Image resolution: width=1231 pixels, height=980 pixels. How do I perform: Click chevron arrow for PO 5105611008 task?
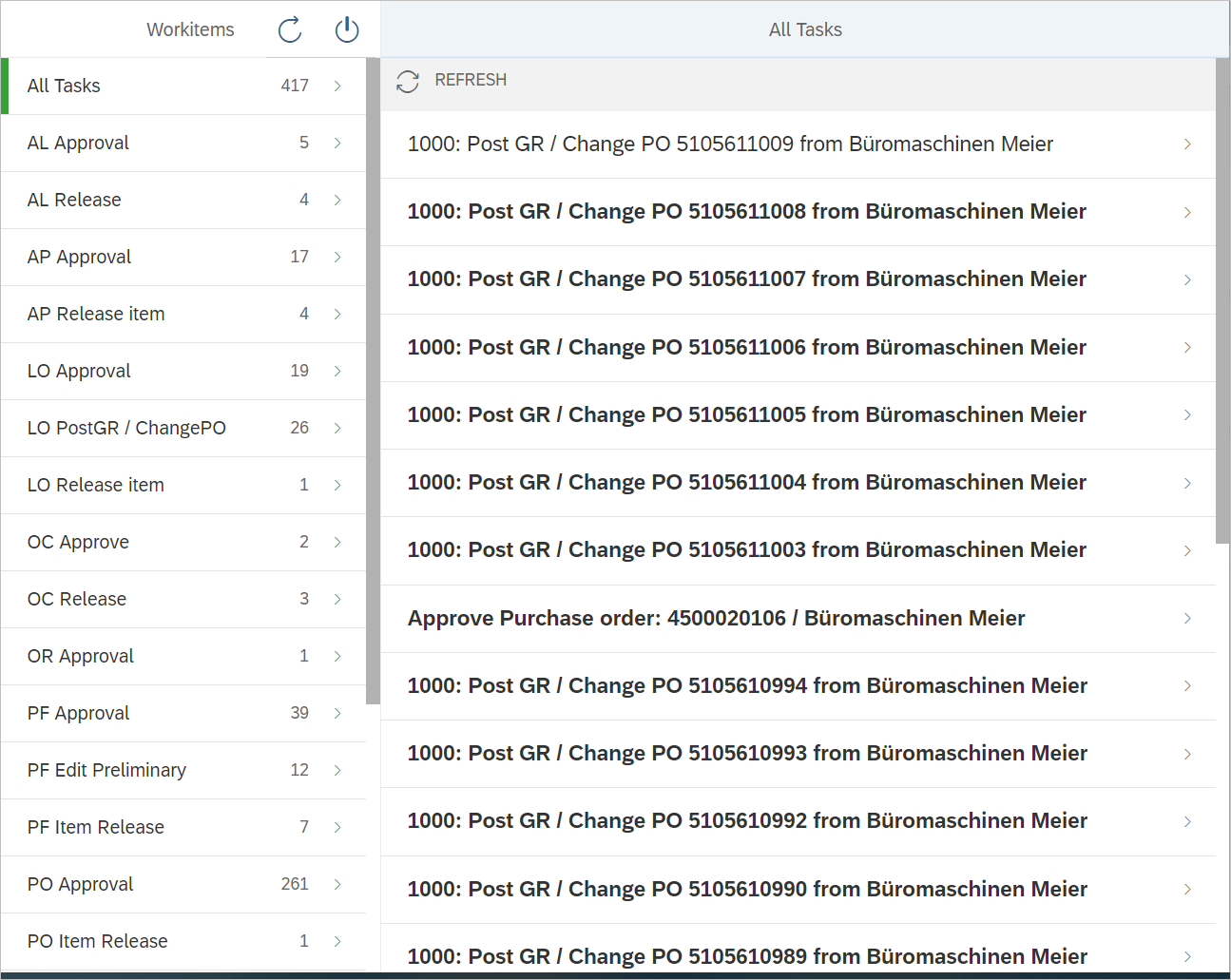[x=1187, y=212]
